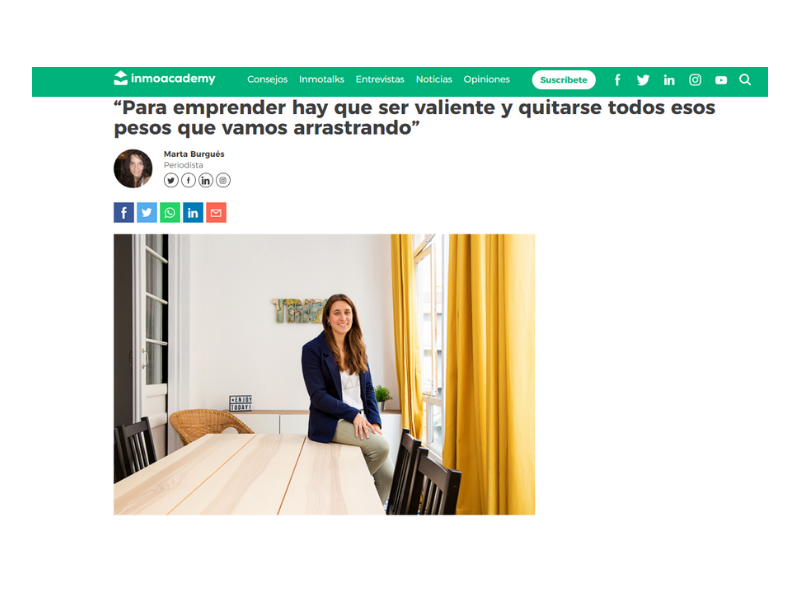Open Marta Burgués author link
This screenshot has width=800, height=600.
tap(194, 154)
